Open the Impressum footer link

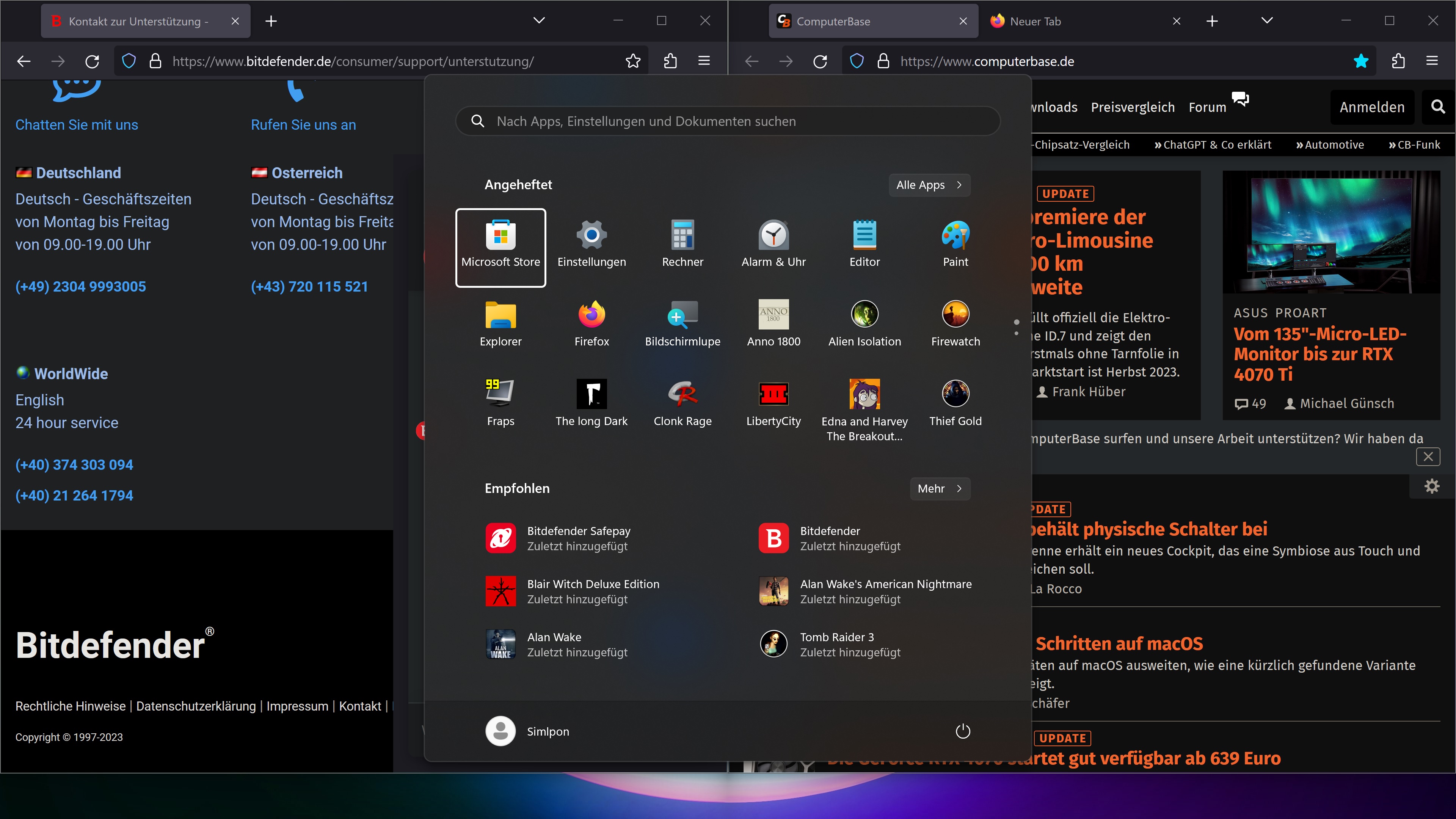tap(297, 706)
